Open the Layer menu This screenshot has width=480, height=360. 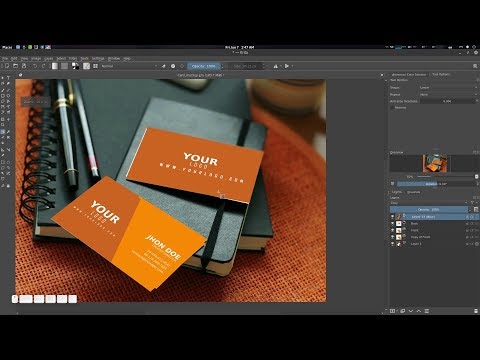pos(49,58)
